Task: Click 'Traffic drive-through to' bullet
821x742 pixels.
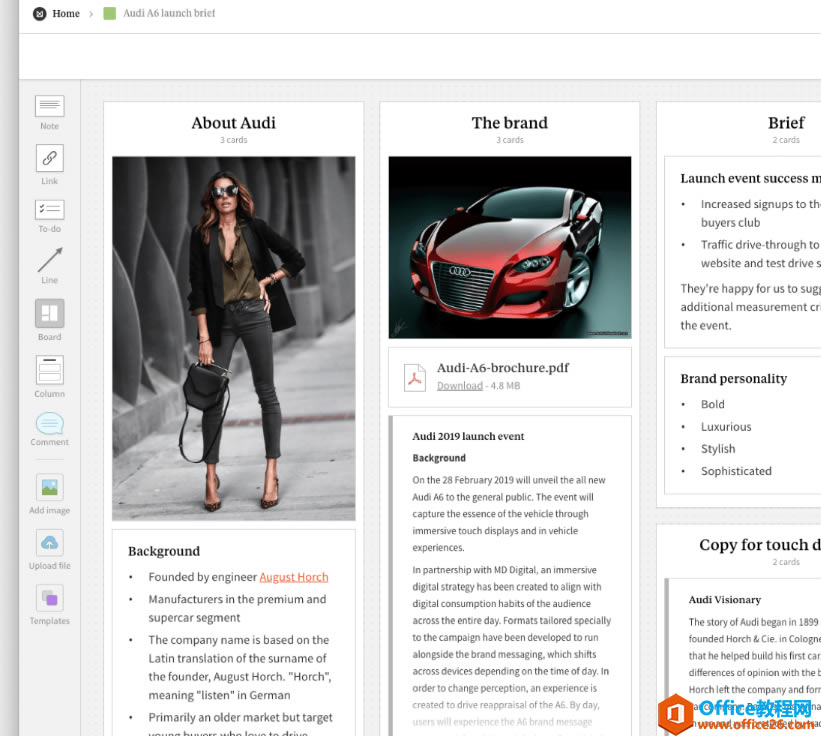Action: (x=761, y=254)
